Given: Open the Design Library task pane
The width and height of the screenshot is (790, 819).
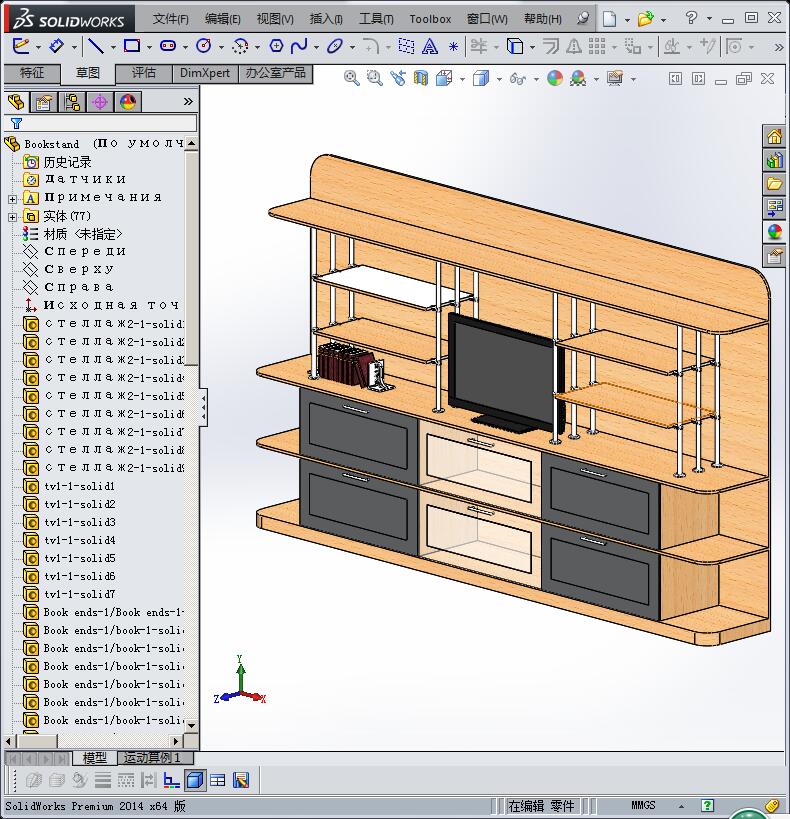Looking at the screenshot, I should pos(774,160).
